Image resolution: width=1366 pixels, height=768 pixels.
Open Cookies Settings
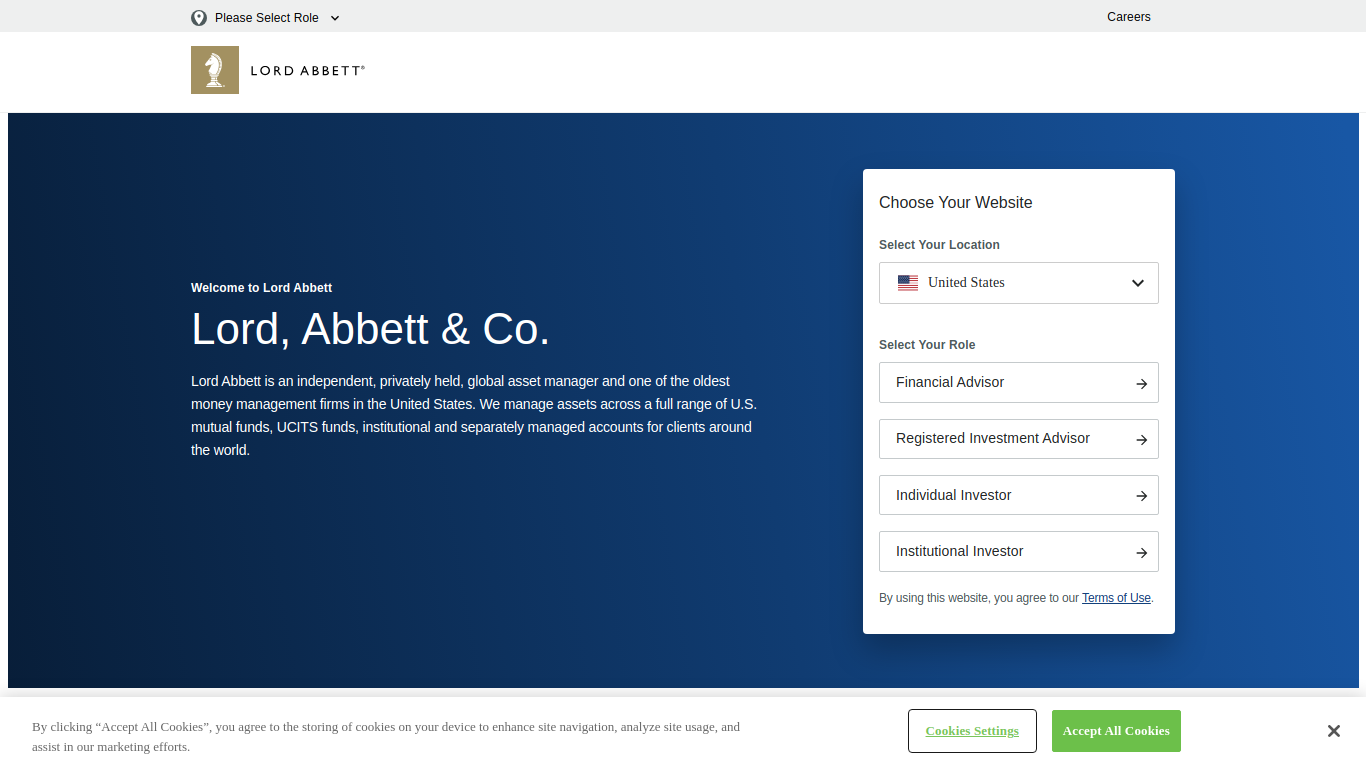coord(972,731)
